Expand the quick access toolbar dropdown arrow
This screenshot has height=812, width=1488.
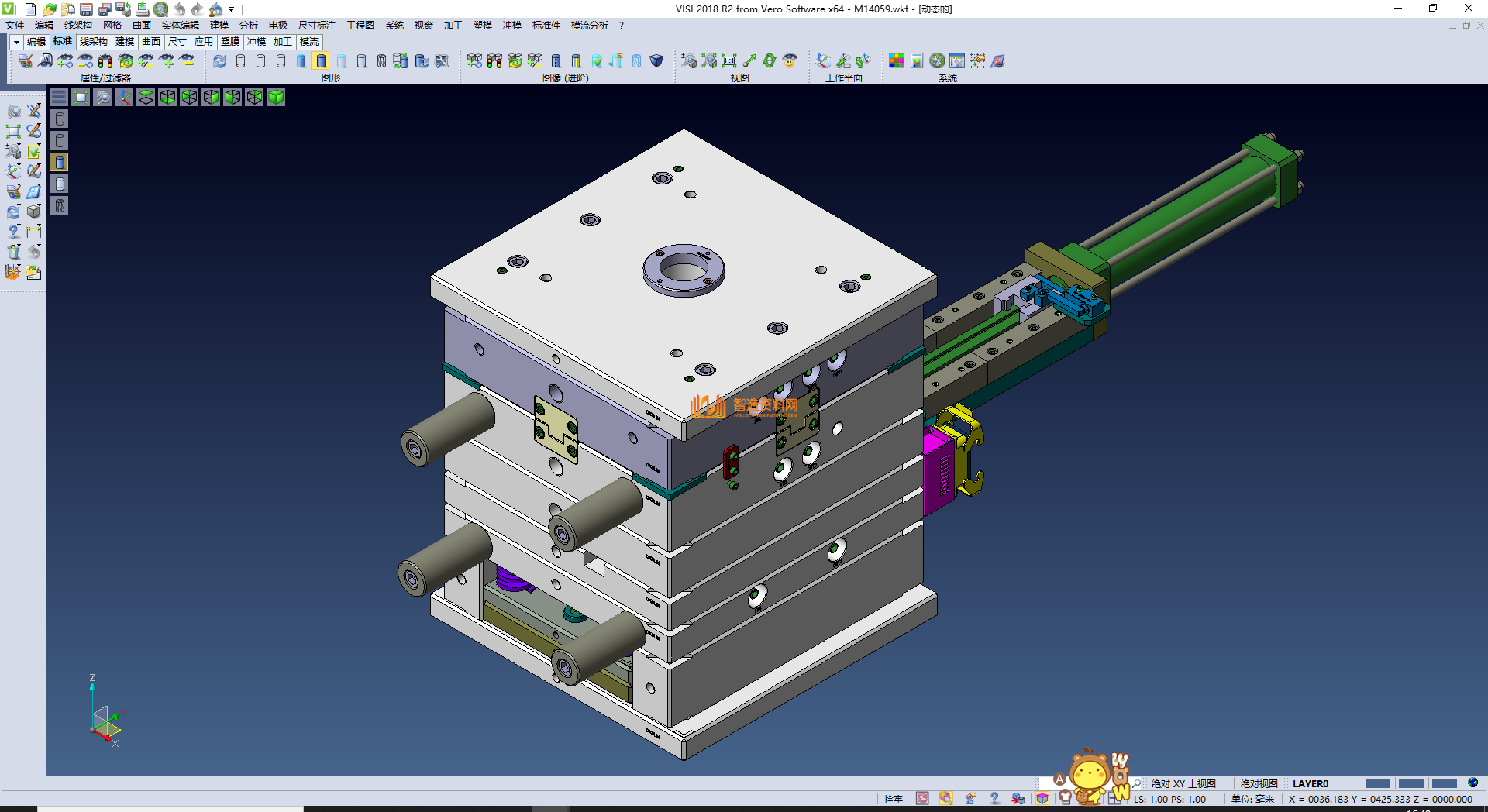tap(232, 9)
